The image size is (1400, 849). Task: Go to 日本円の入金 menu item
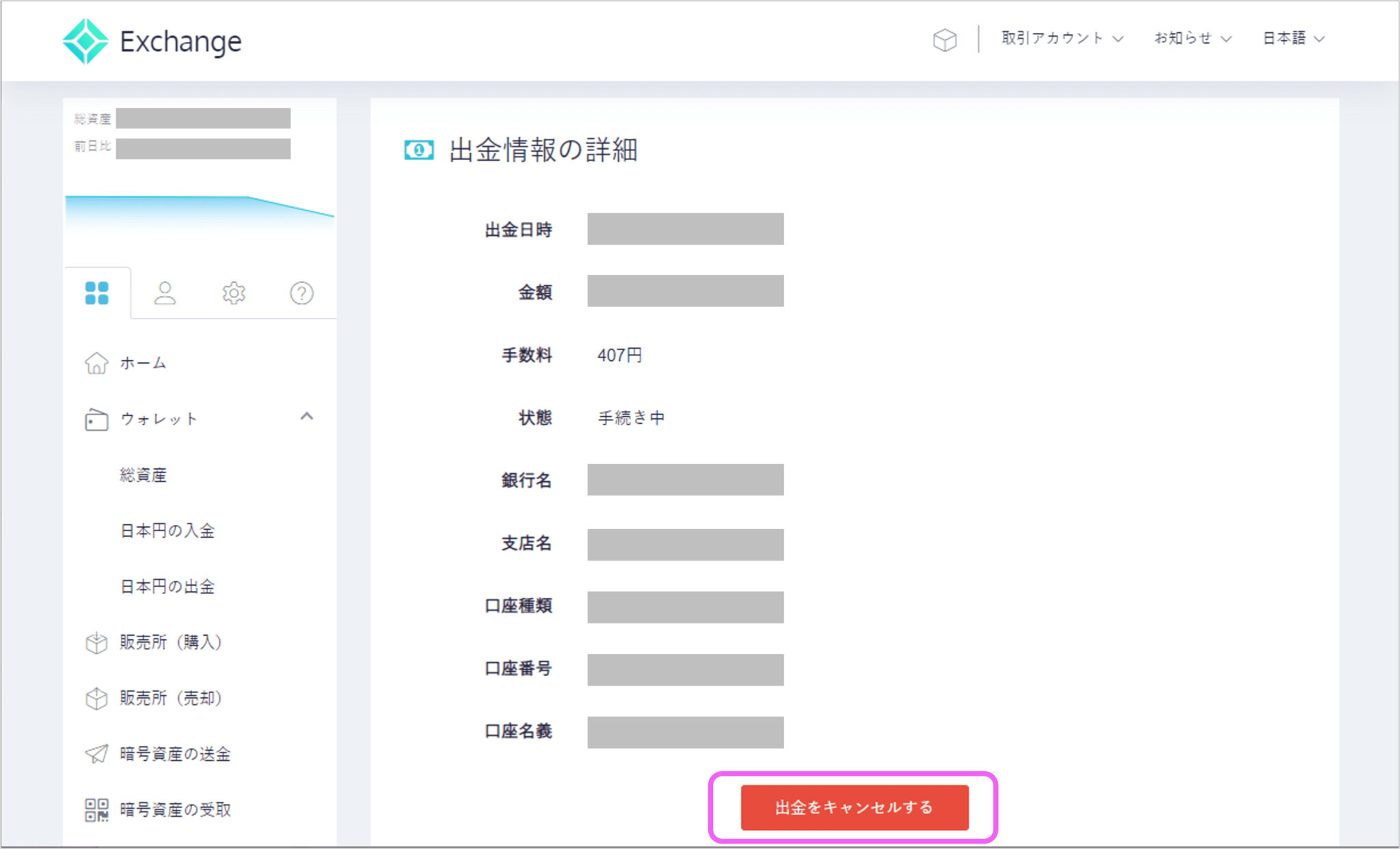click(x=167, y=531)
